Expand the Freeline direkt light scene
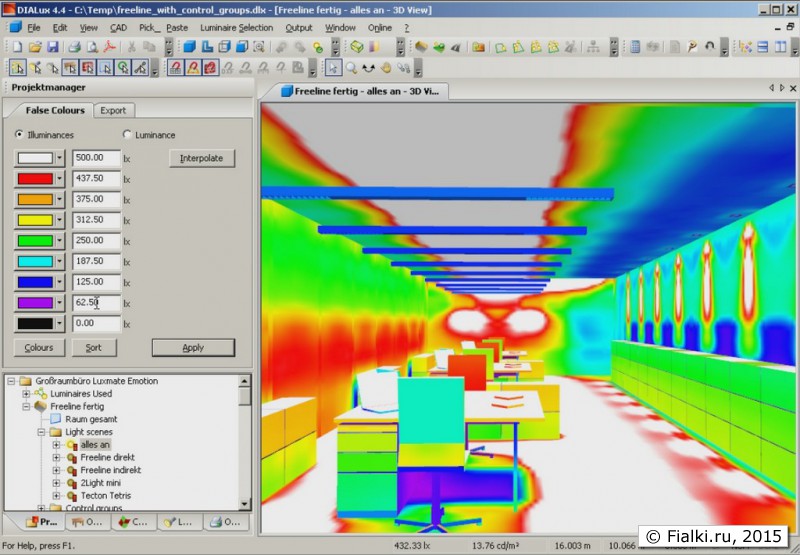 57,458
